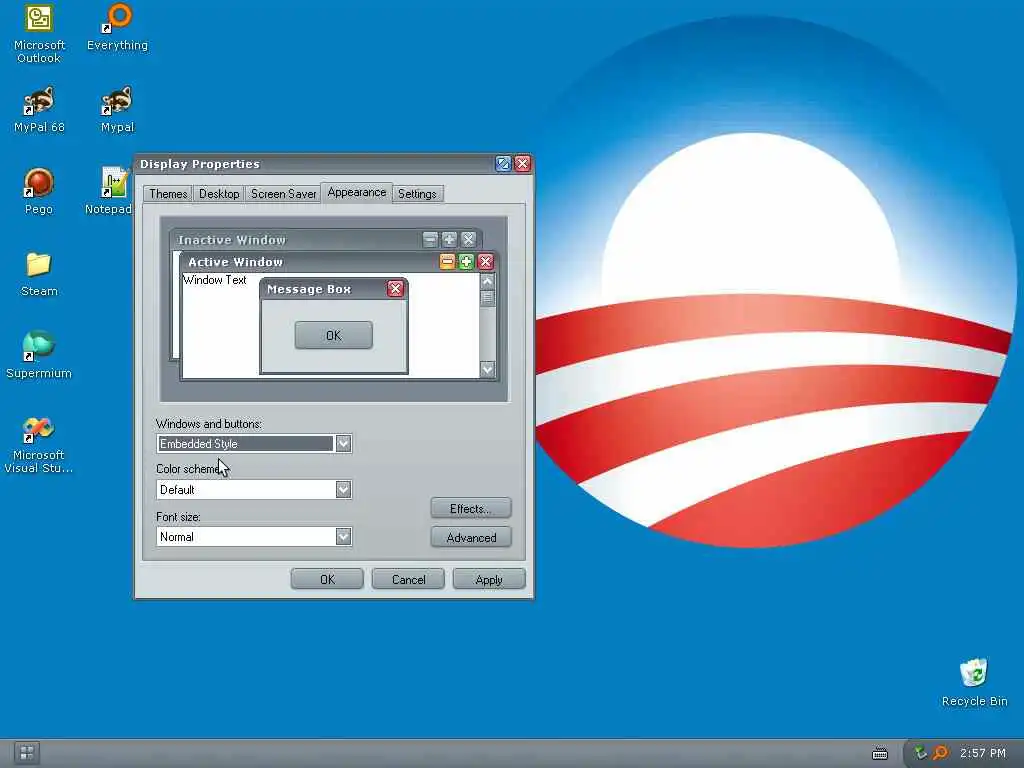Select the Pego desktop icon
The height and width of the screenshot is (768, 1024).
[x=39, y=192]
